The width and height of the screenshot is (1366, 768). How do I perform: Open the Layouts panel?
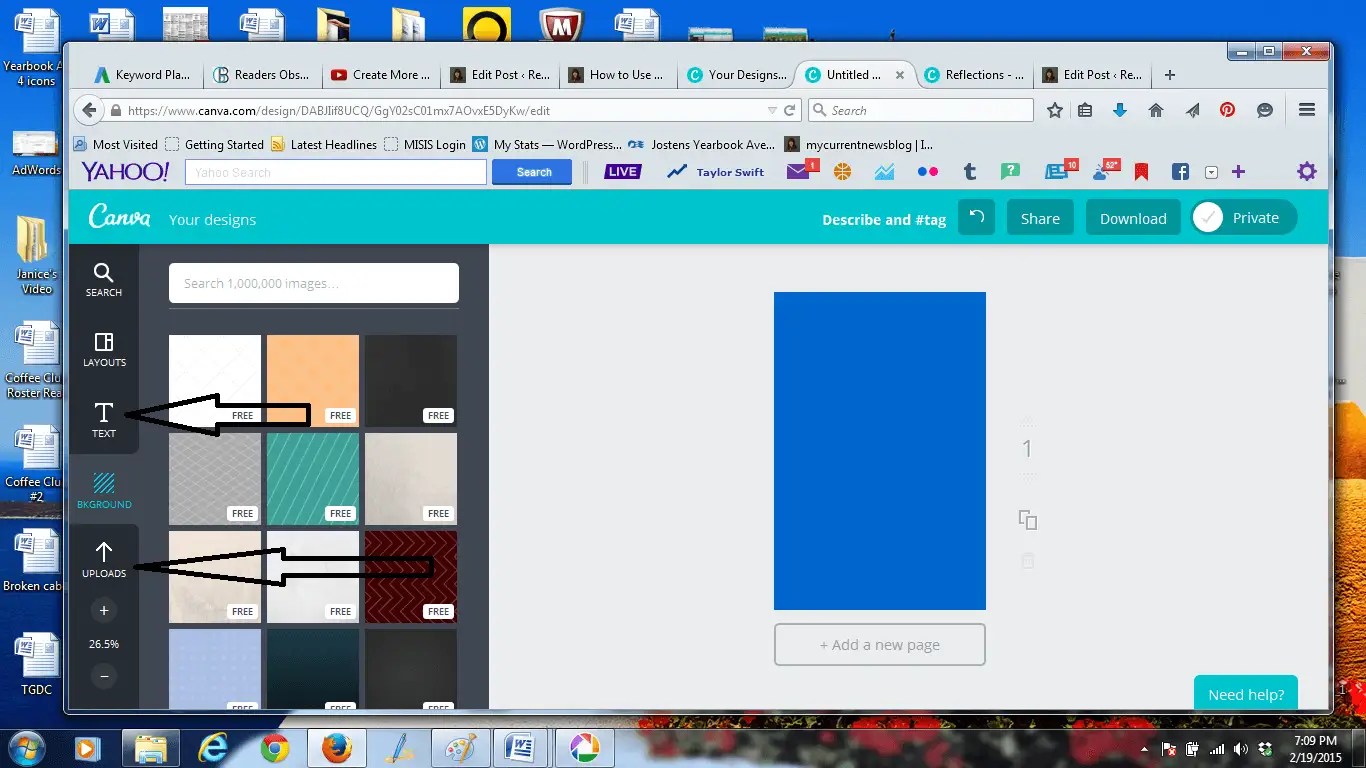pos(104,350)
